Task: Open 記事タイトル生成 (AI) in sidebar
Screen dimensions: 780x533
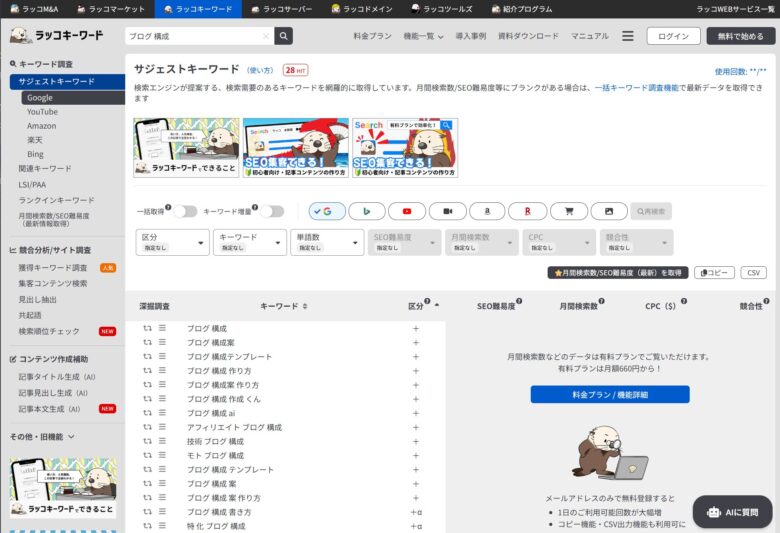Action: click(57, 377)
